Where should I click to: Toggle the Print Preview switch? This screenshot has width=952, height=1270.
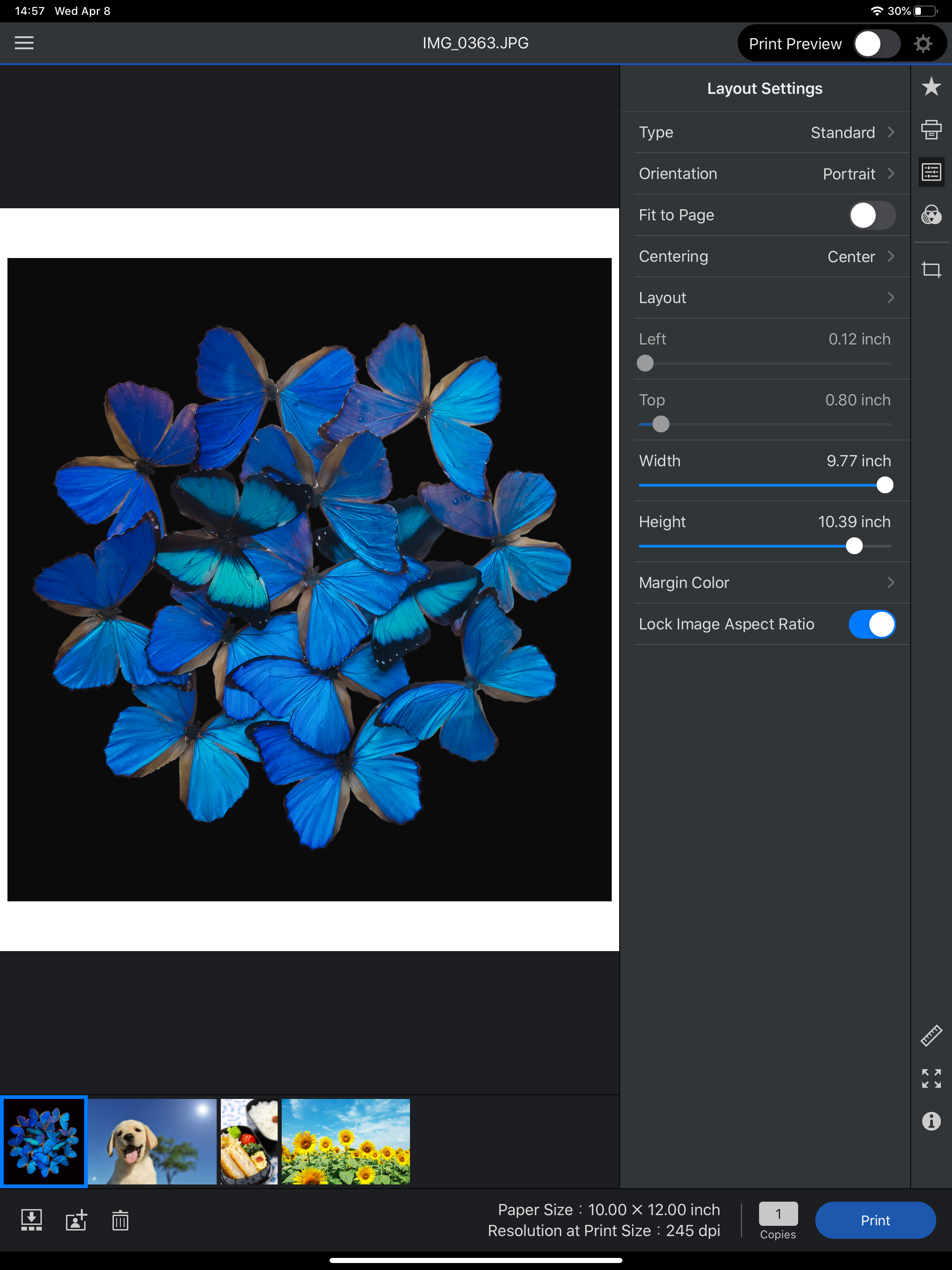click(x=876, y=44)
